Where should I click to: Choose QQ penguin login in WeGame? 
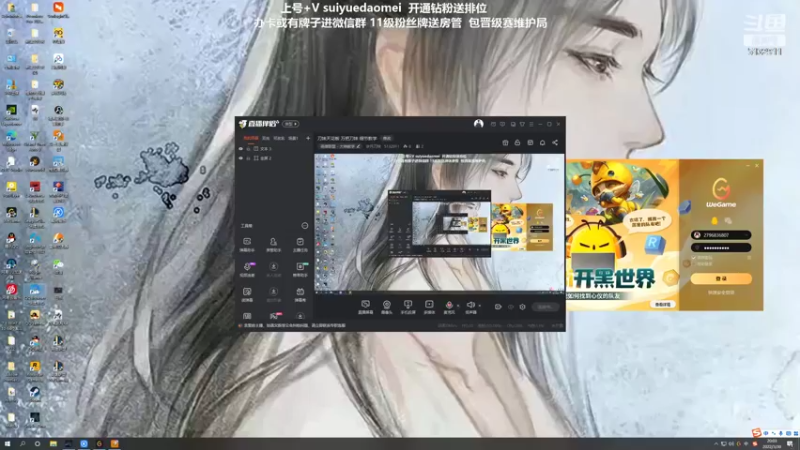point(714,220)
